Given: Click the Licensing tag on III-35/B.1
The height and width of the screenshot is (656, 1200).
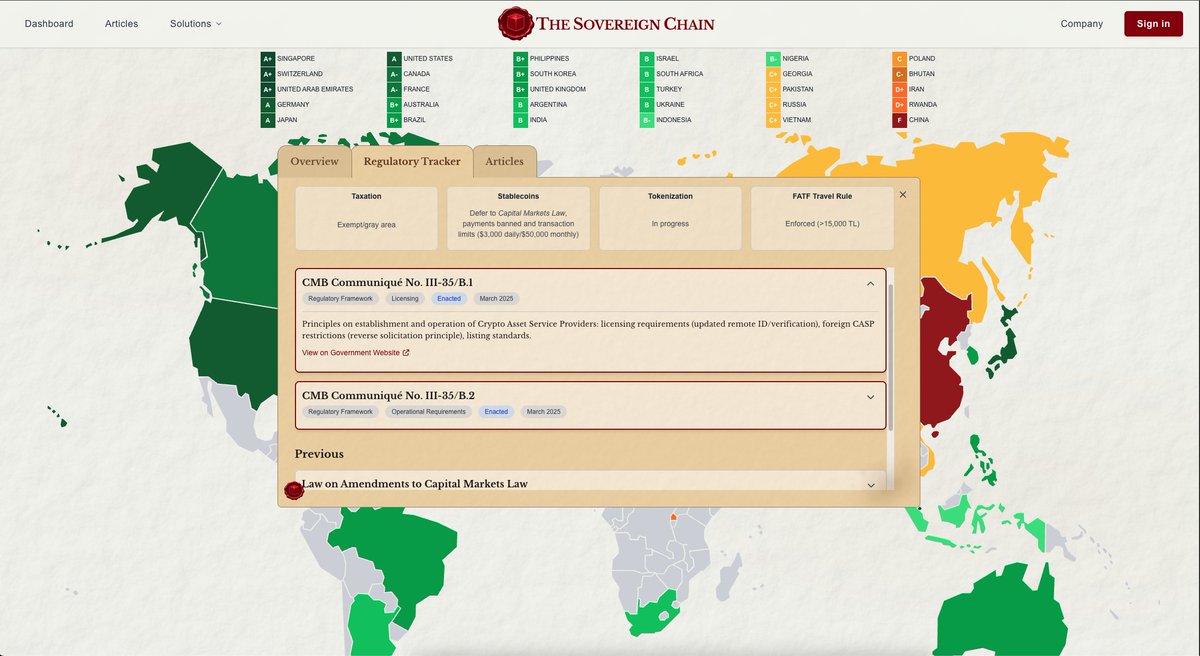Looking at the screenshot, I should point(405,299).
